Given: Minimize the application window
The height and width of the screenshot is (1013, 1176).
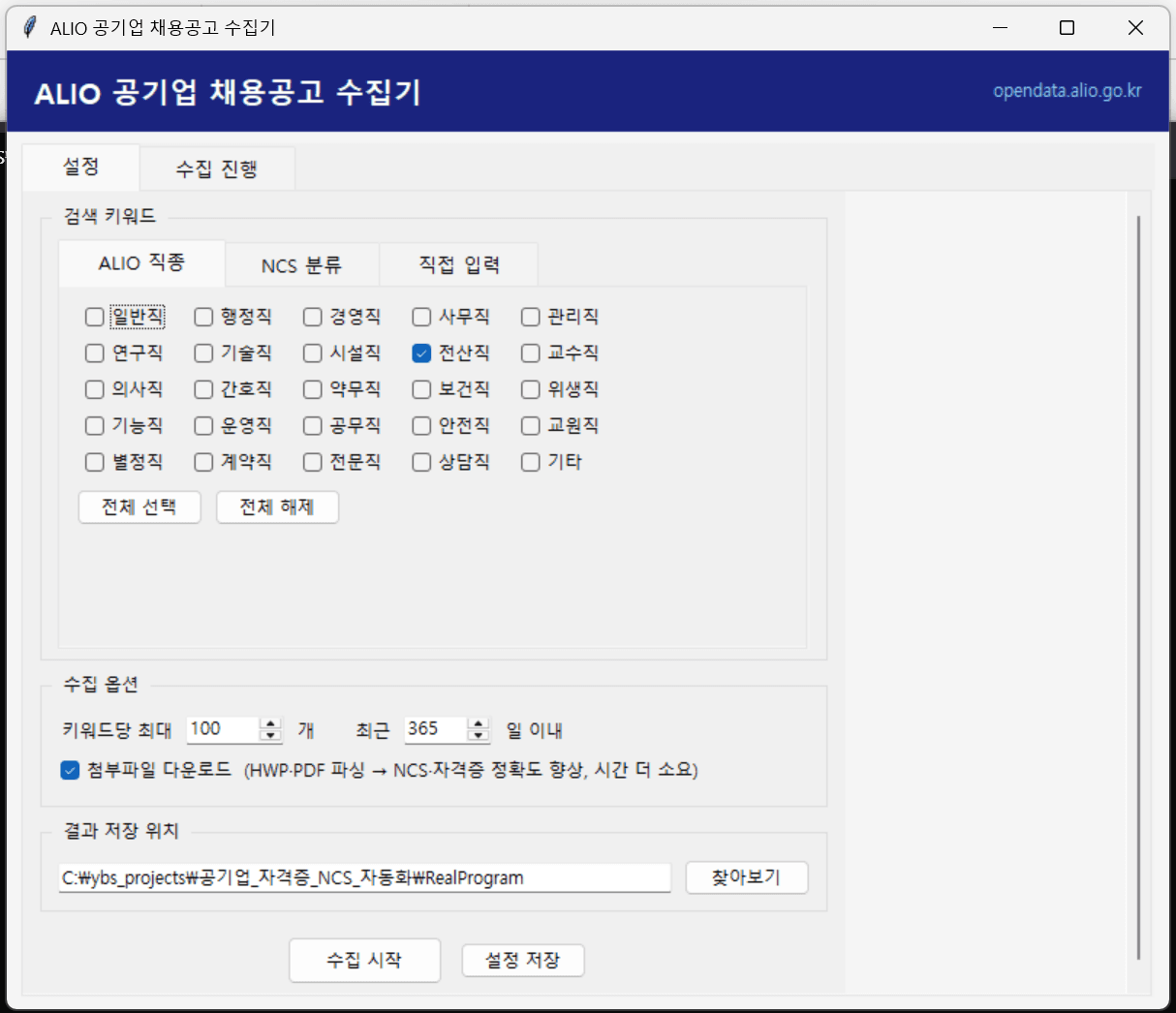Looking at the screenshot, I should pos(1001,27).
